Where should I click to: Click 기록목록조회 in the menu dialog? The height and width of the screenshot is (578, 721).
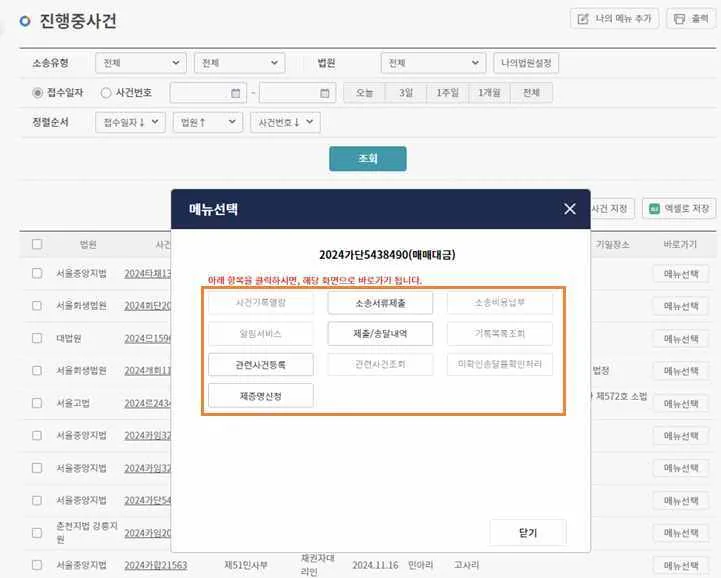500,334
